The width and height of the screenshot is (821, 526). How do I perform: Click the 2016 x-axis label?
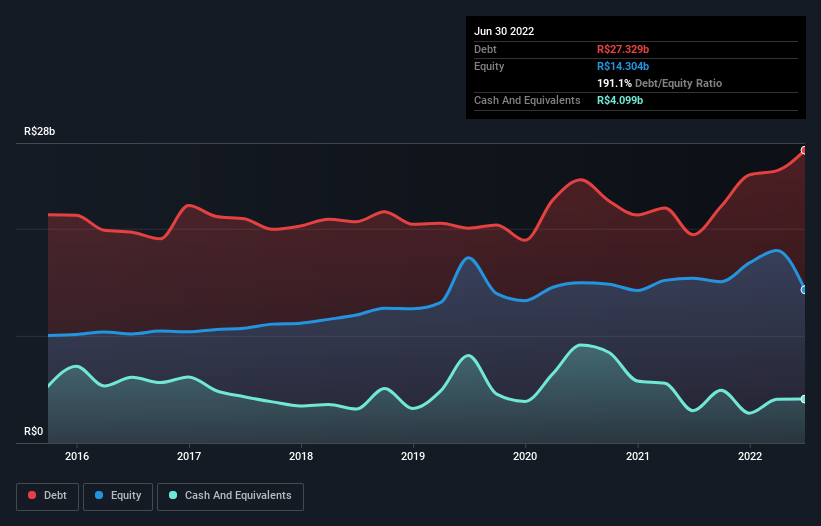[x=77, y=456]
